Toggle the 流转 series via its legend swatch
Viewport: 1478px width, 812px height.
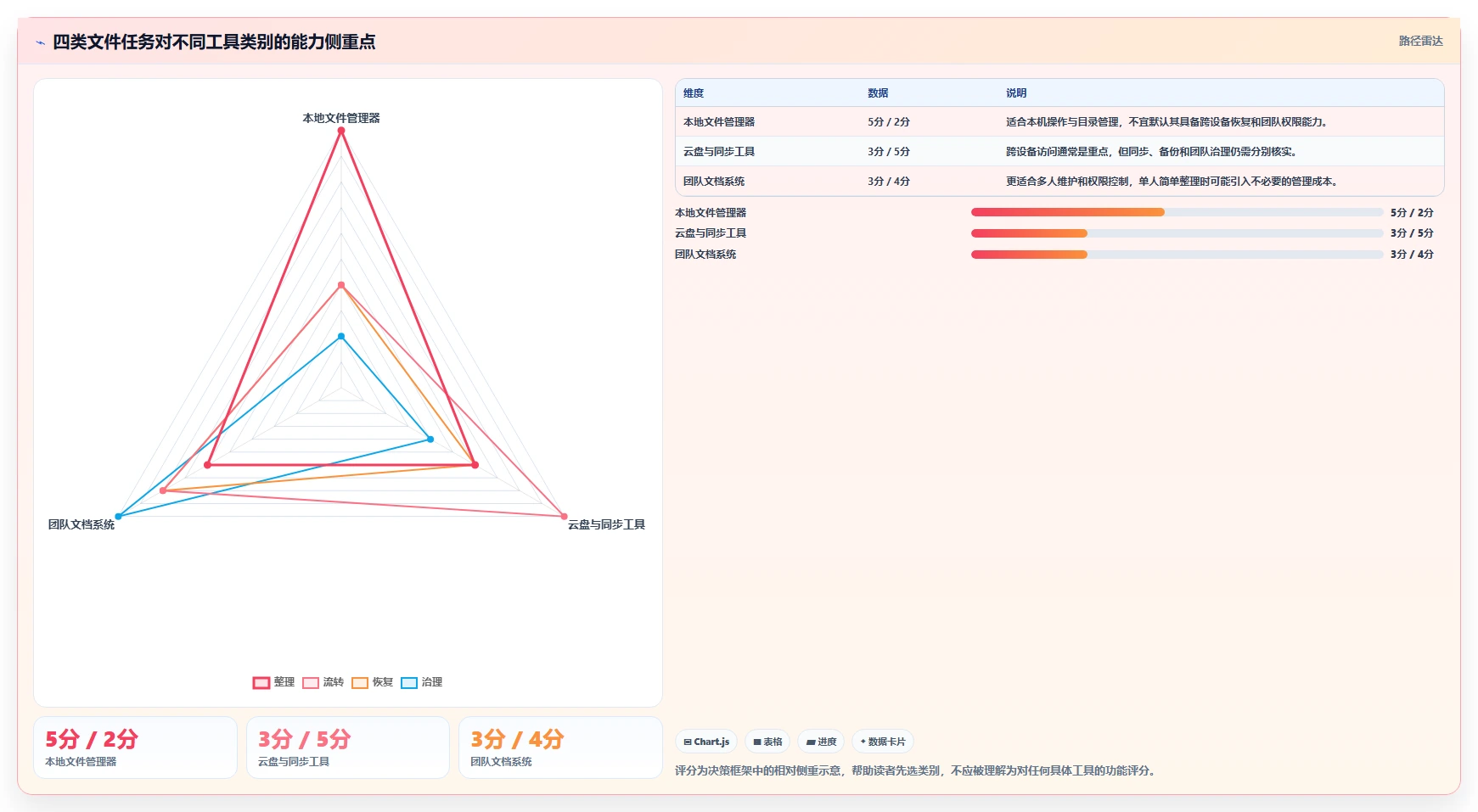(x=311, y=682)
